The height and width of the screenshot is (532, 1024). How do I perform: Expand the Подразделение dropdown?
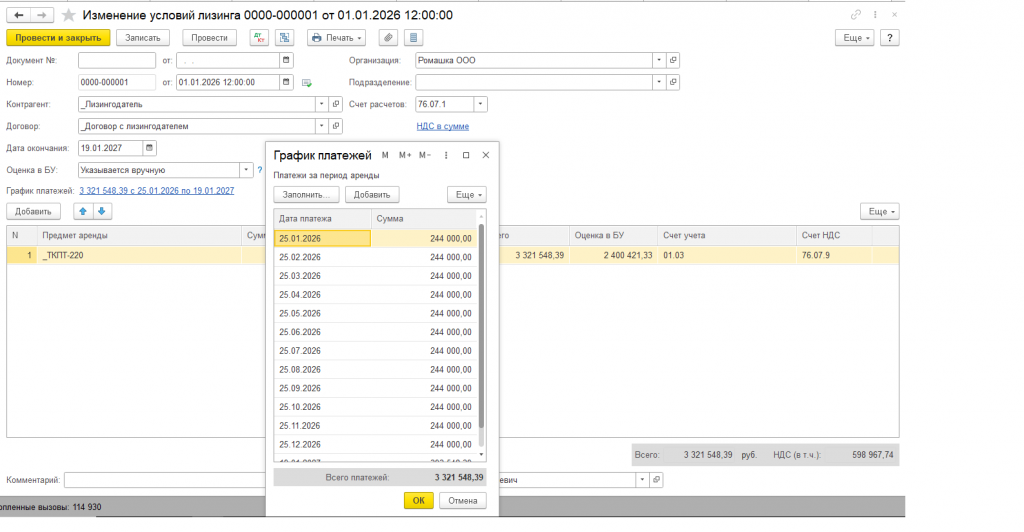point(659,82)
